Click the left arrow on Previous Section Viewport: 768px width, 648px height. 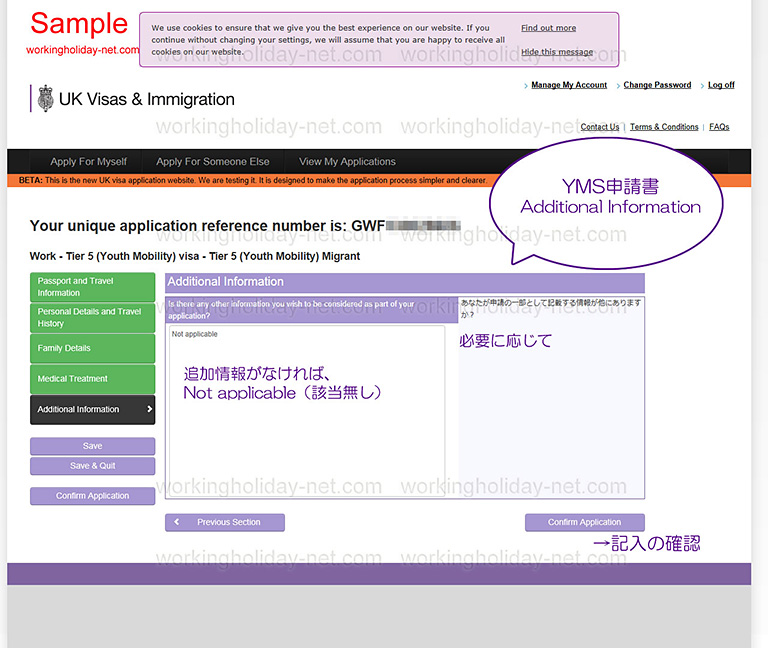tap(177, 522)
